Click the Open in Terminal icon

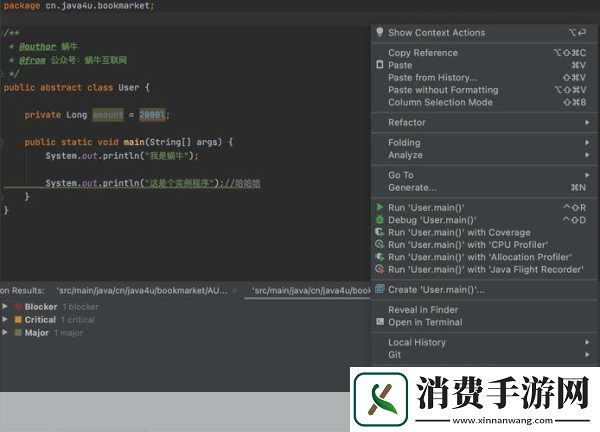click(380, 322)
